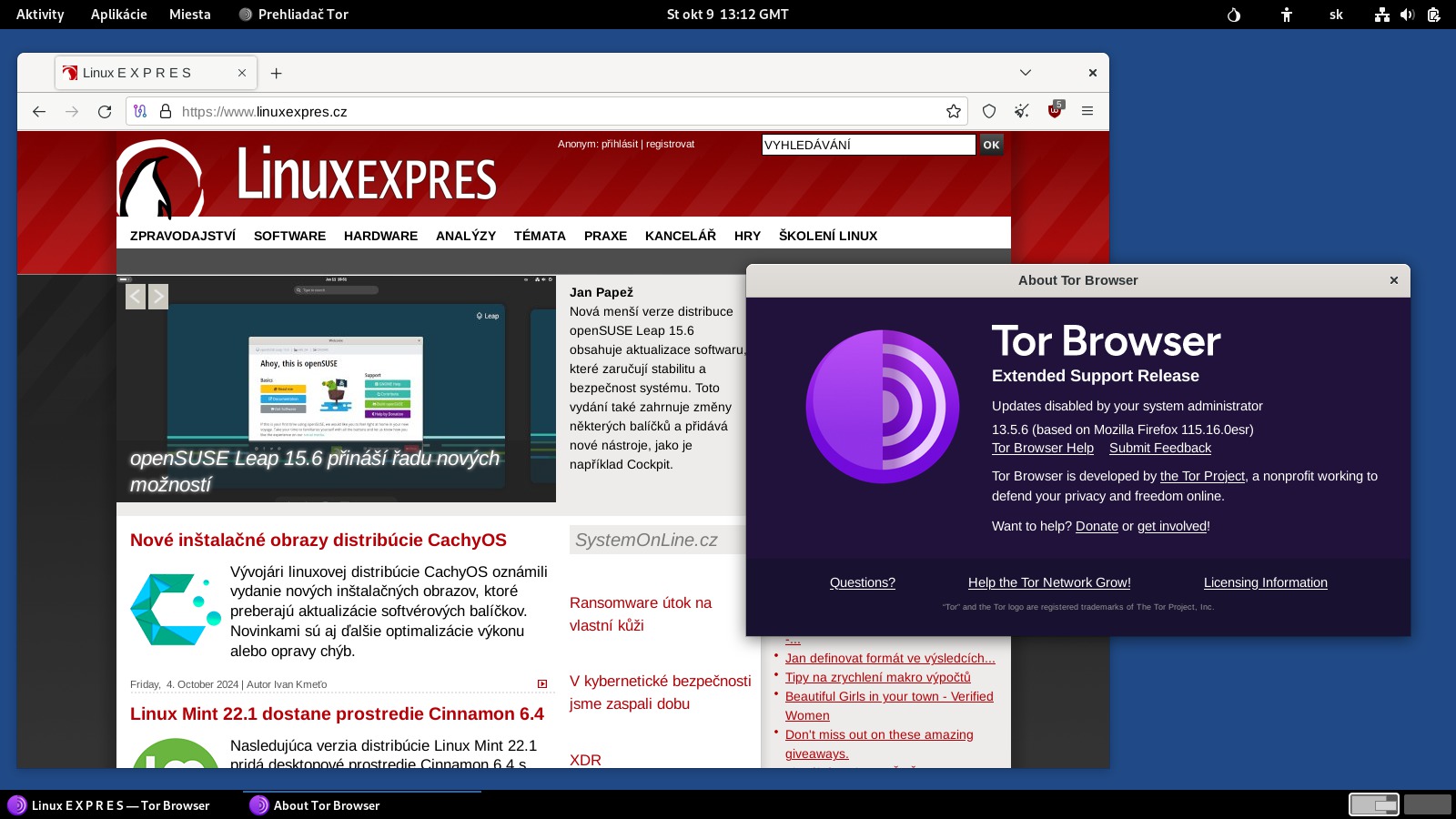Click Help the Tor Network Grow!
The image size is (1456, 819).
pos(1049,582)
